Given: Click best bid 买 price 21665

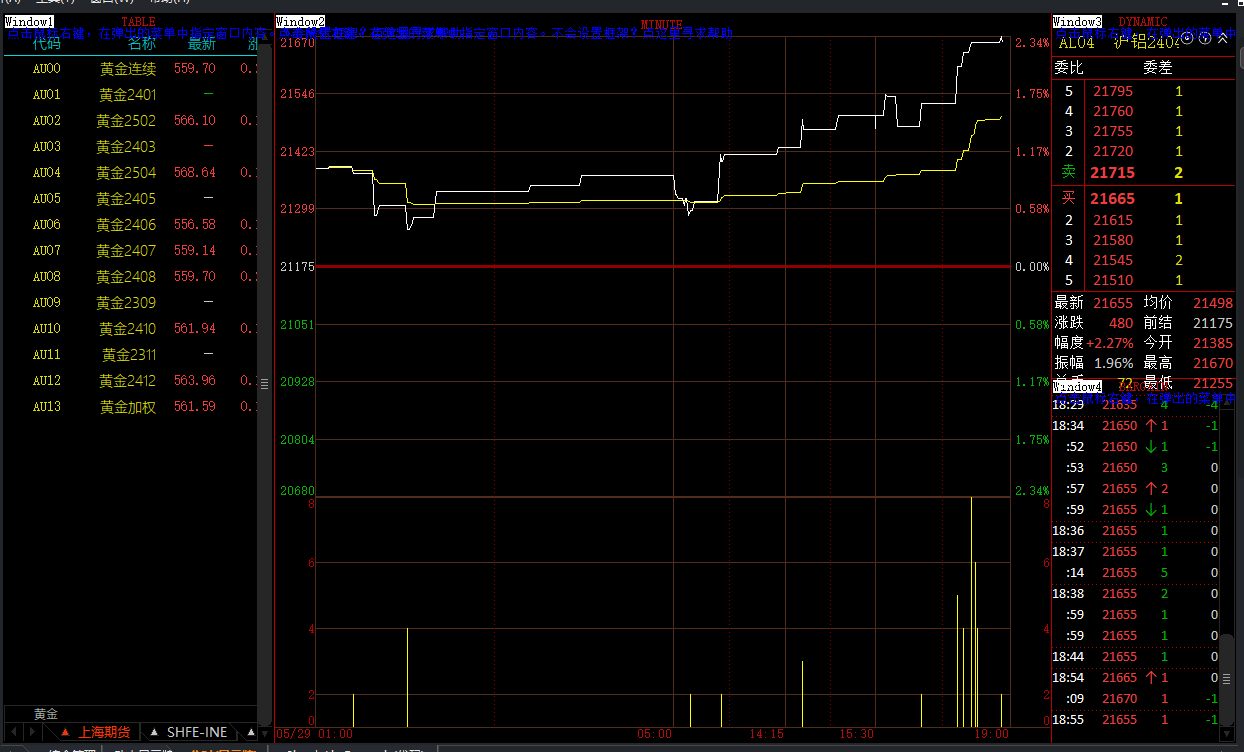Looking at the screenshot, I should 1112,199.
